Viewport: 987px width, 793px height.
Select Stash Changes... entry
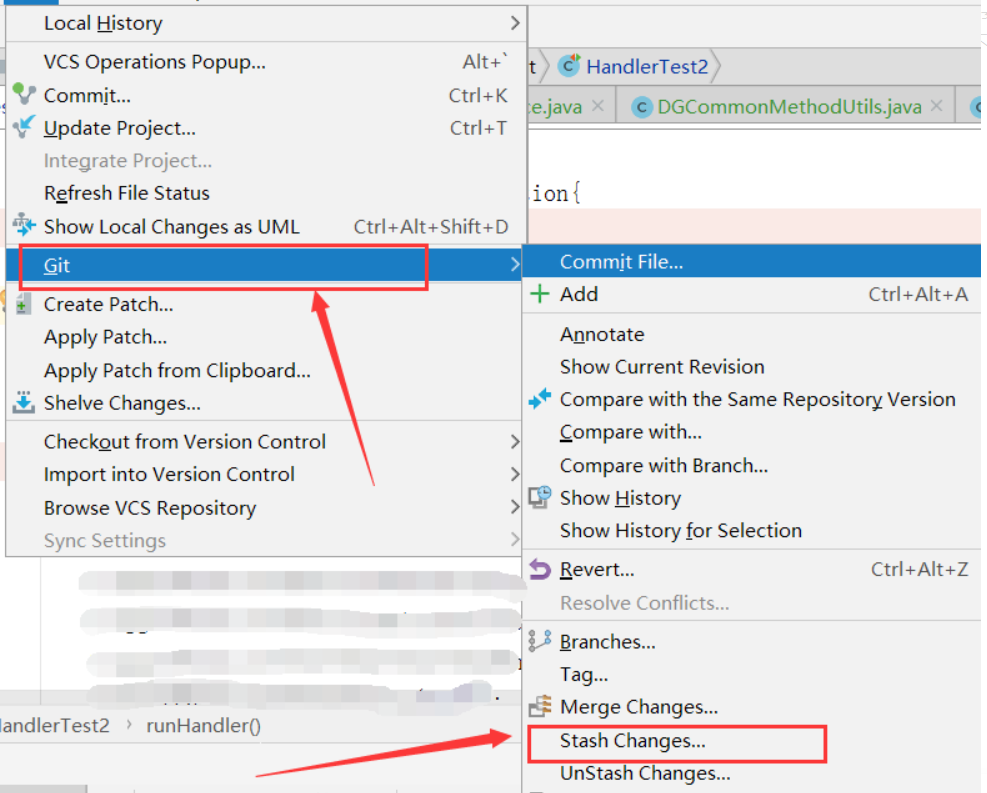coord(752,741)
